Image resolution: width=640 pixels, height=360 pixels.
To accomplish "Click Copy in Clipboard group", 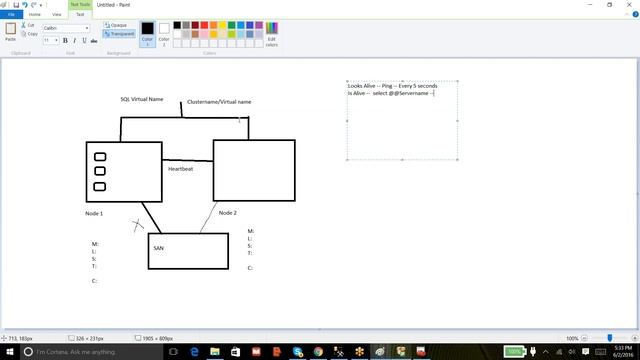I will coord(29,34).
